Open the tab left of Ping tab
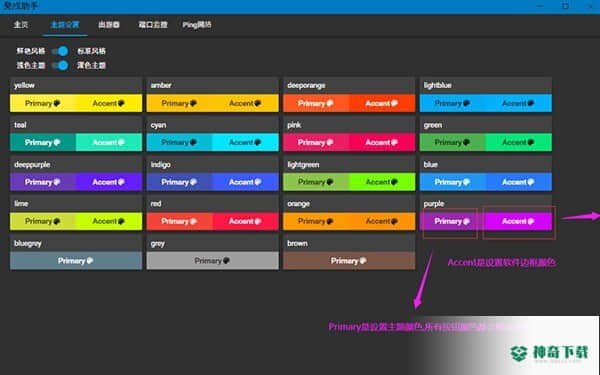 click(153, 25)
